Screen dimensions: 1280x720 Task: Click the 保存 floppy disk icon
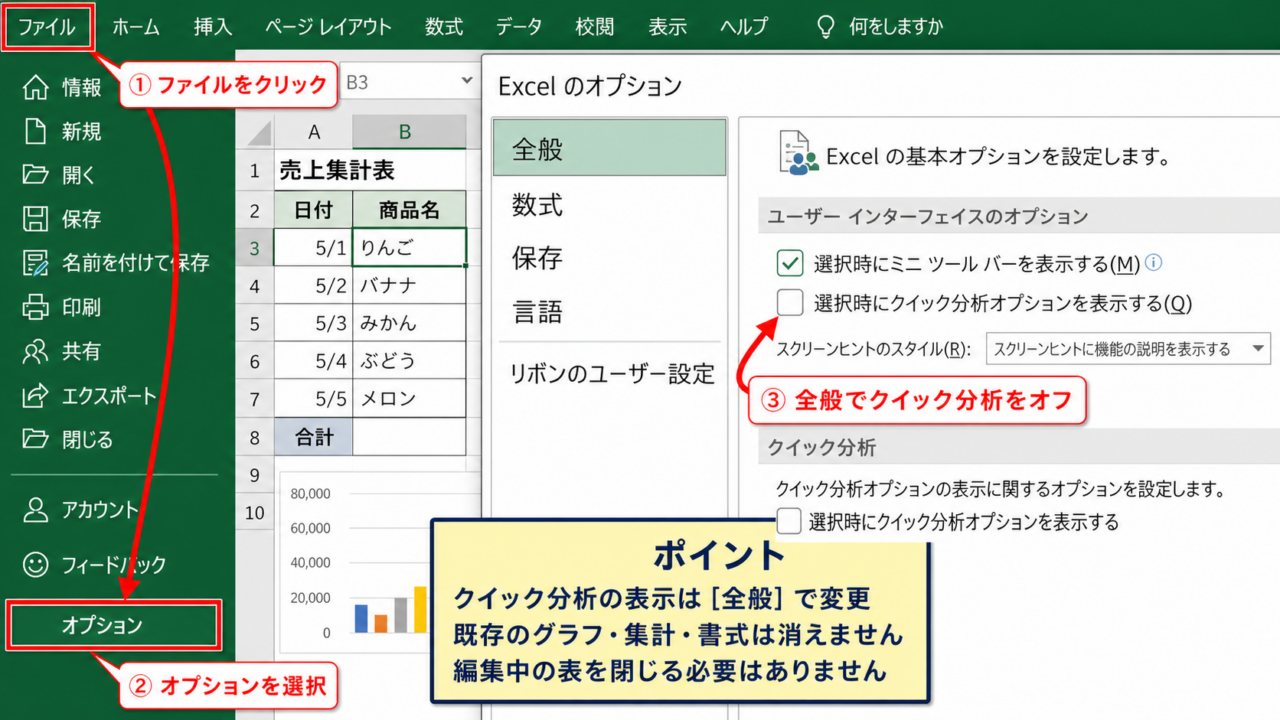(x=35, y=219)
